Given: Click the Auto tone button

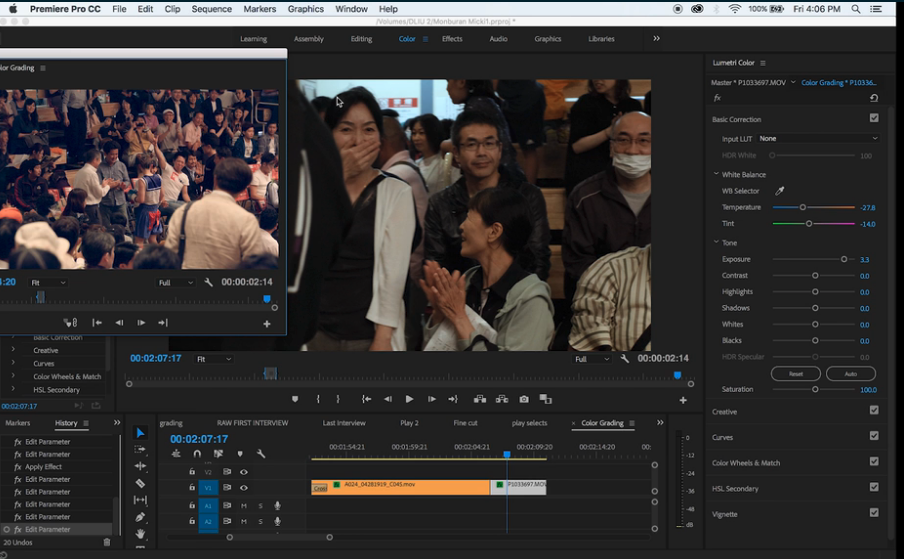Looking at the screenshot, I should point(851,373).
